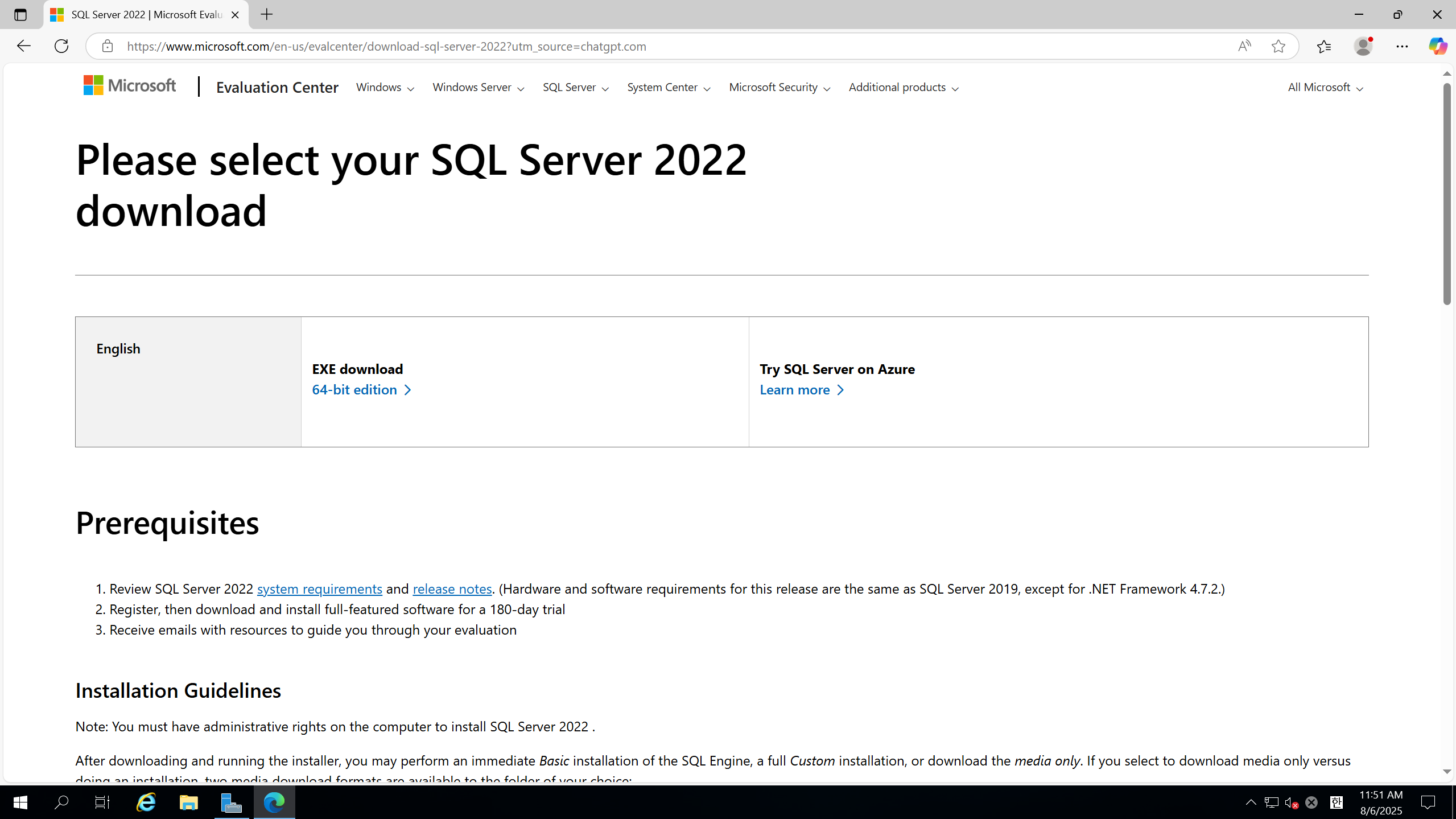Click the user profile avatar
This screenshot has width=1456, height=819.
pyautogui.click(x=1363, y=46)
